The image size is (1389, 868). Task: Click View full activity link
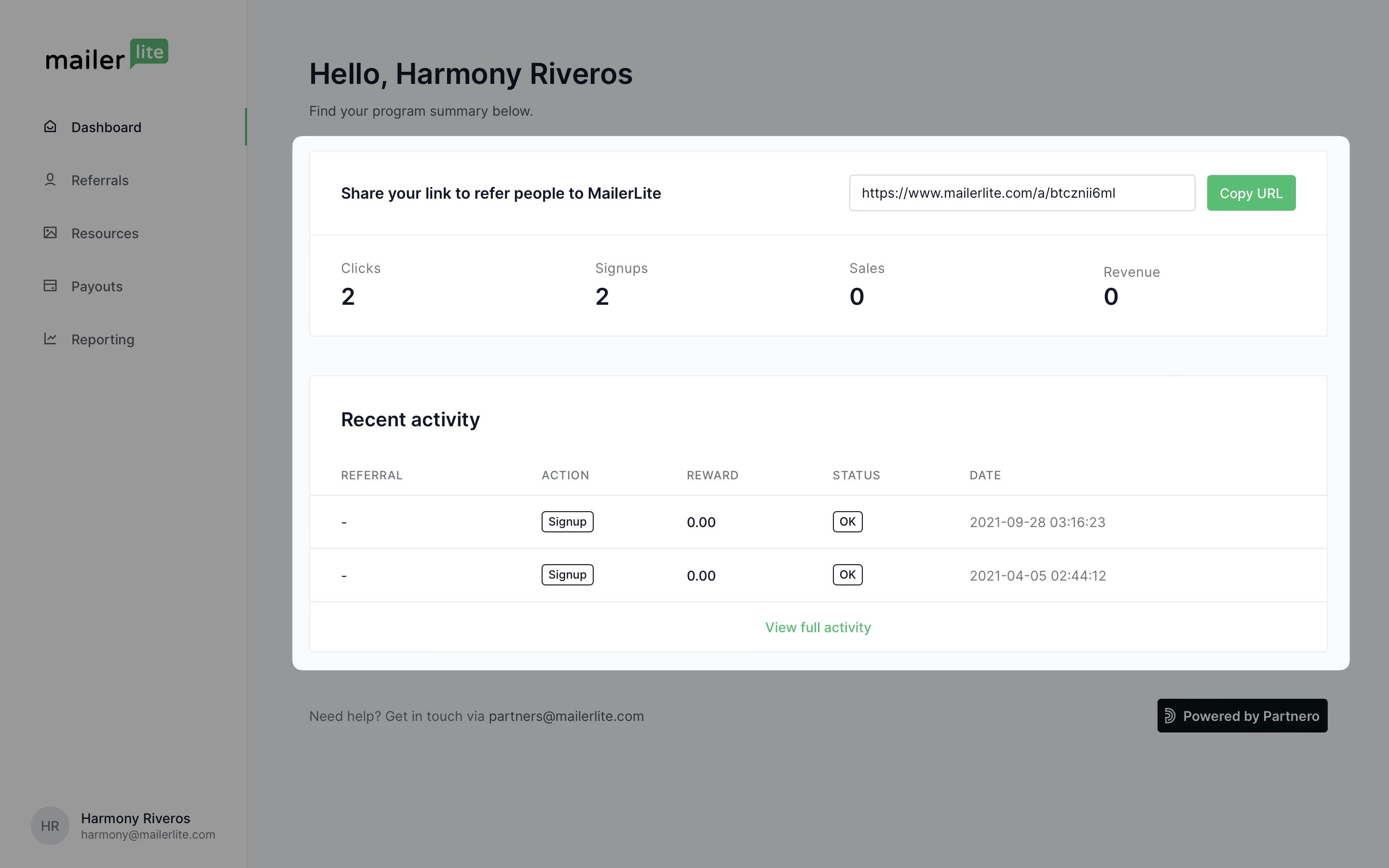[817, 627]
